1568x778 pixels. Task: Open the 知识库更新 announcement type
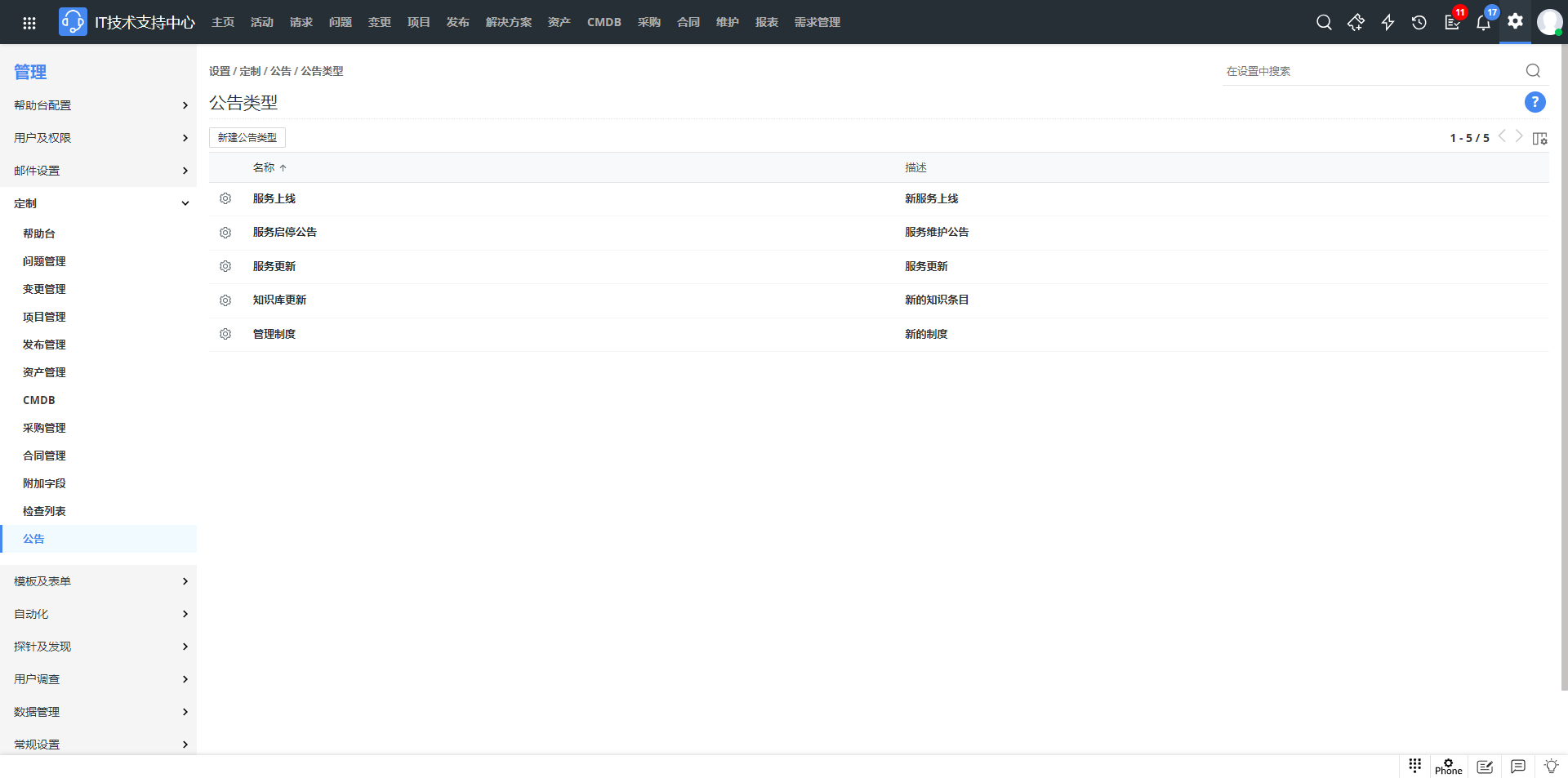point(279,300)
